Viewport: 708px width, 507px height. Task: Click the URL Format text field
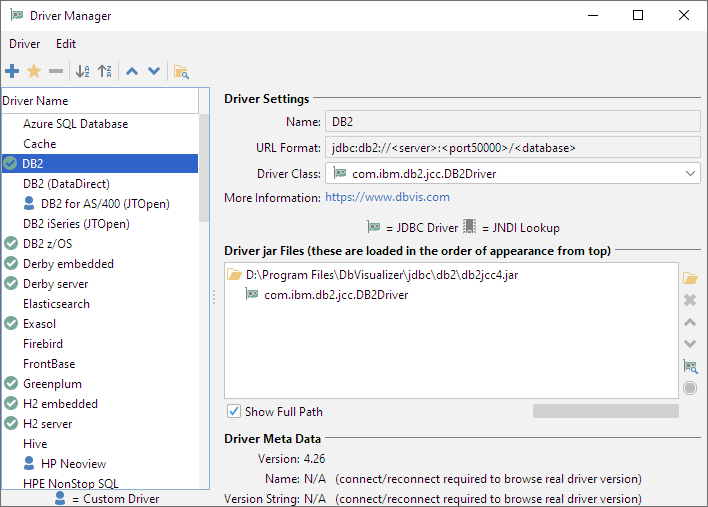pyautogui.click(x=512, y=148)
